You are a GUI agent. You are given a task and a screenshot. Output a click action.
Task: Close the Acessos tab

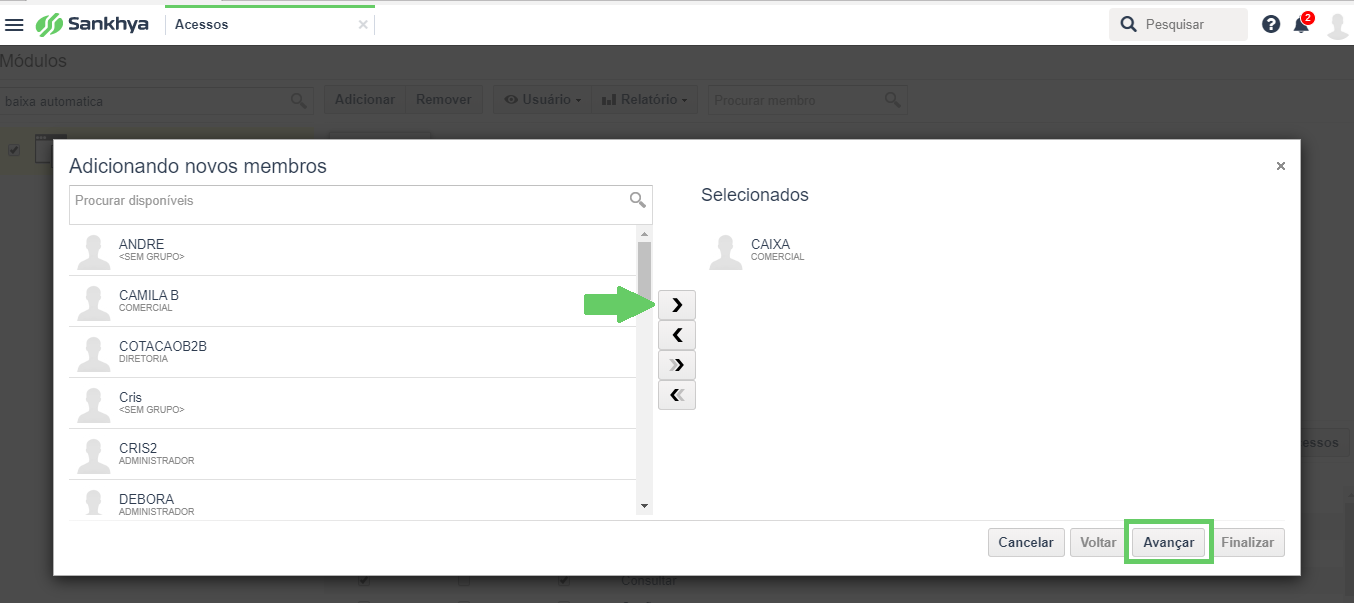point(363,25)
